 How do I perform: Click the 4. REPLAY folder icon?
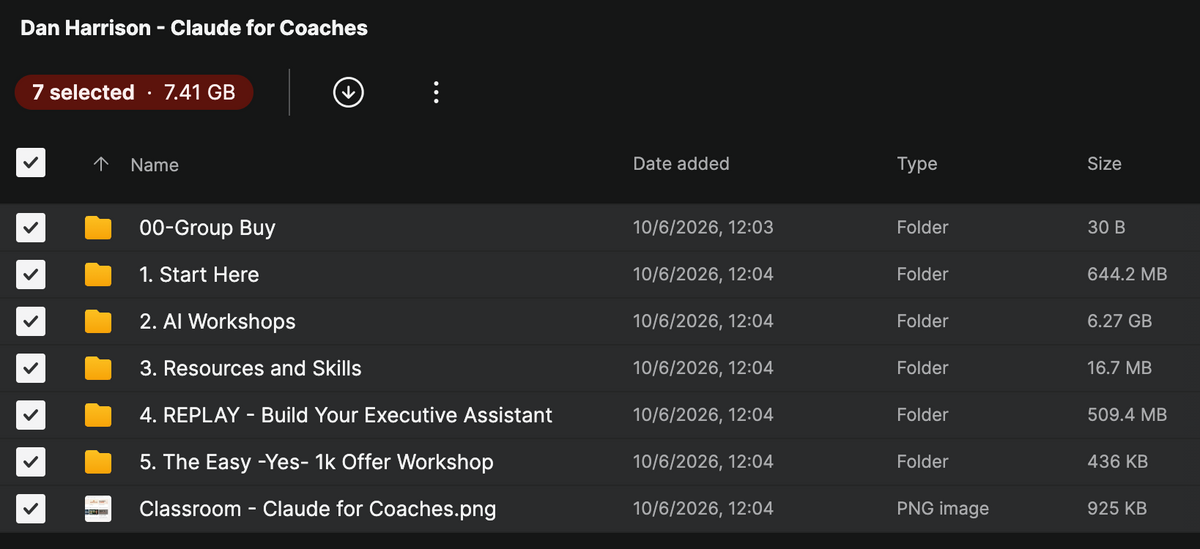(x=98, y=415)
